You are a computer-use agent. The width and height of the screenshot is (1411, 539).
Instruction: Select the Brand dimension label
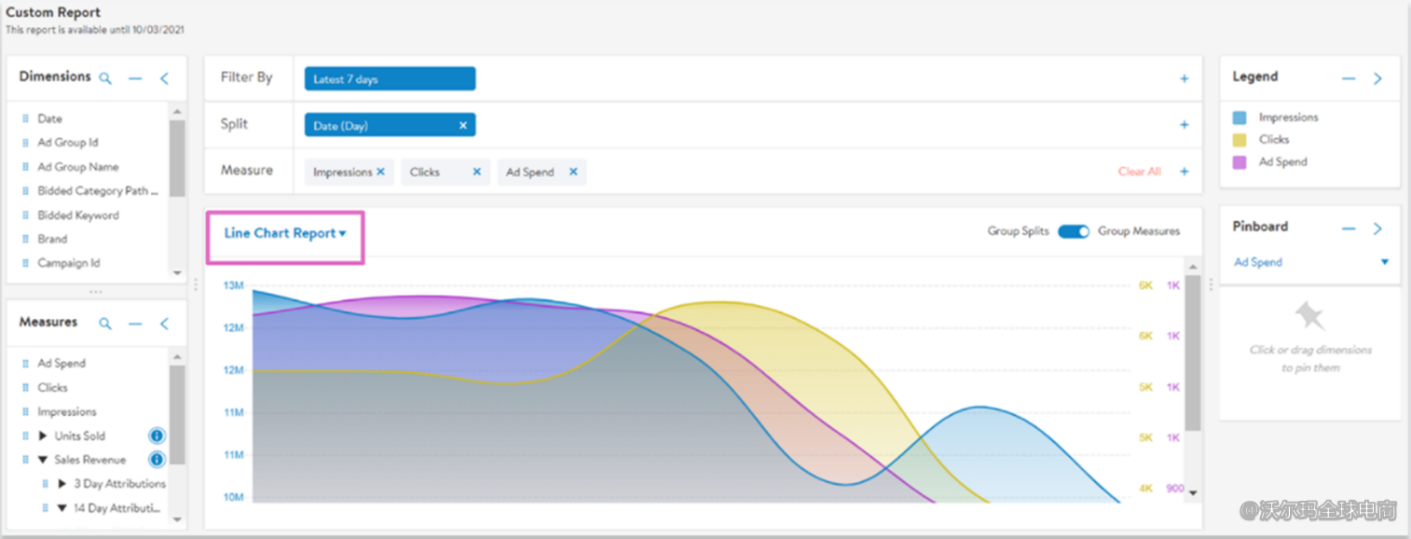tap(52, 239)
